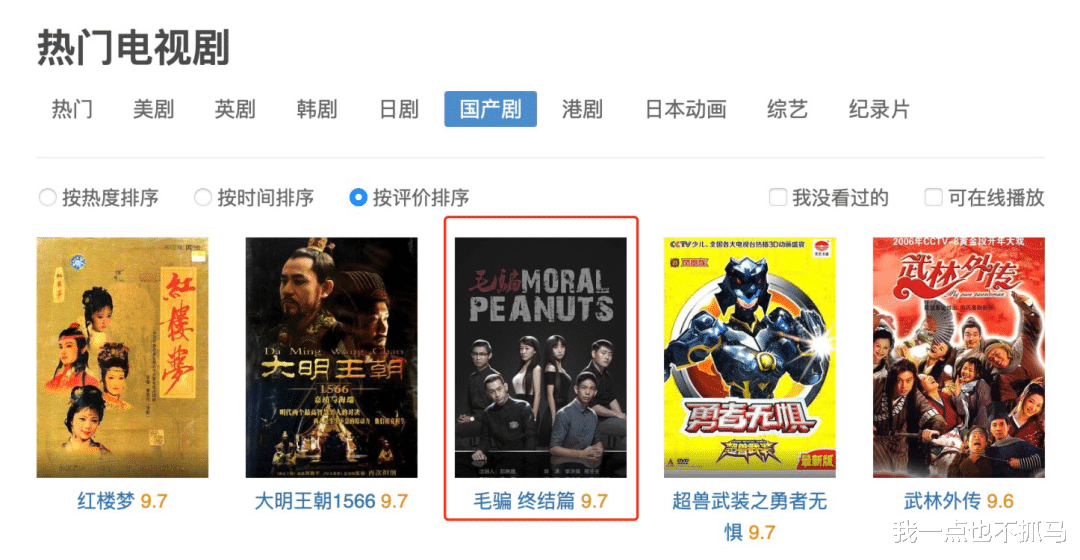Switch to the 综艺 tab

pyautogui.click(x=787, y=109)
